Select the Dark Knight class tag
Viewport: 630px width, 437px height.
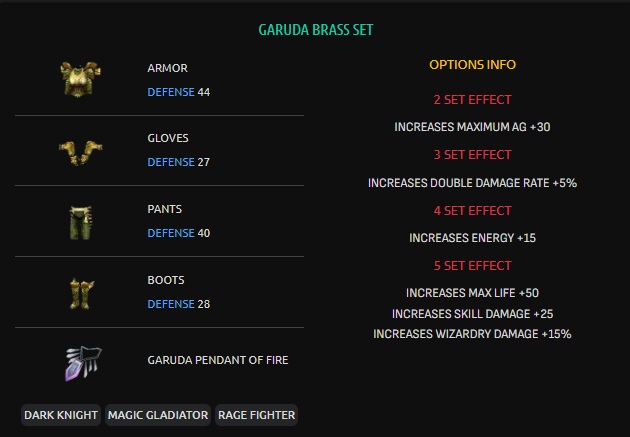pos(61,414)
